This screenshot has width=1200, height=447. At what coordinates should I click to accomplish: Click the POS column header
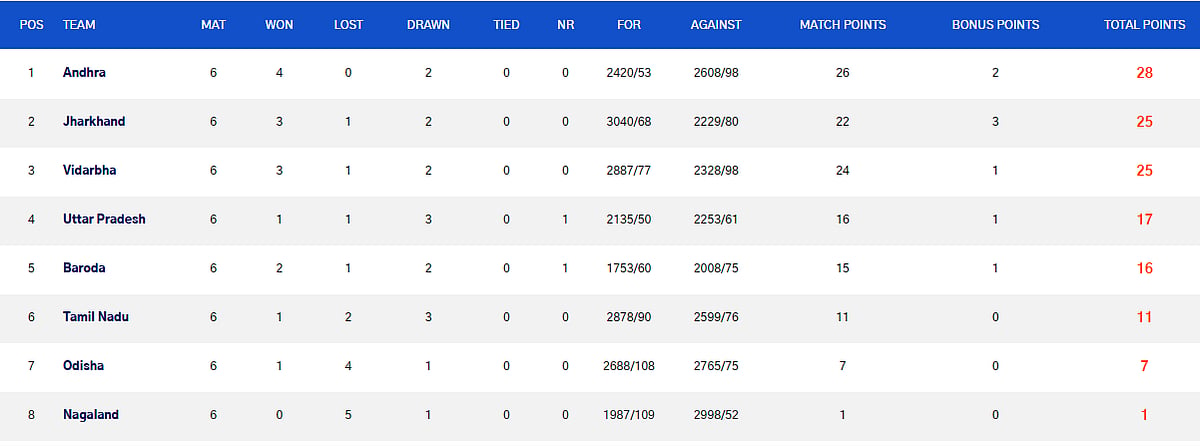(x=31, y=24)
